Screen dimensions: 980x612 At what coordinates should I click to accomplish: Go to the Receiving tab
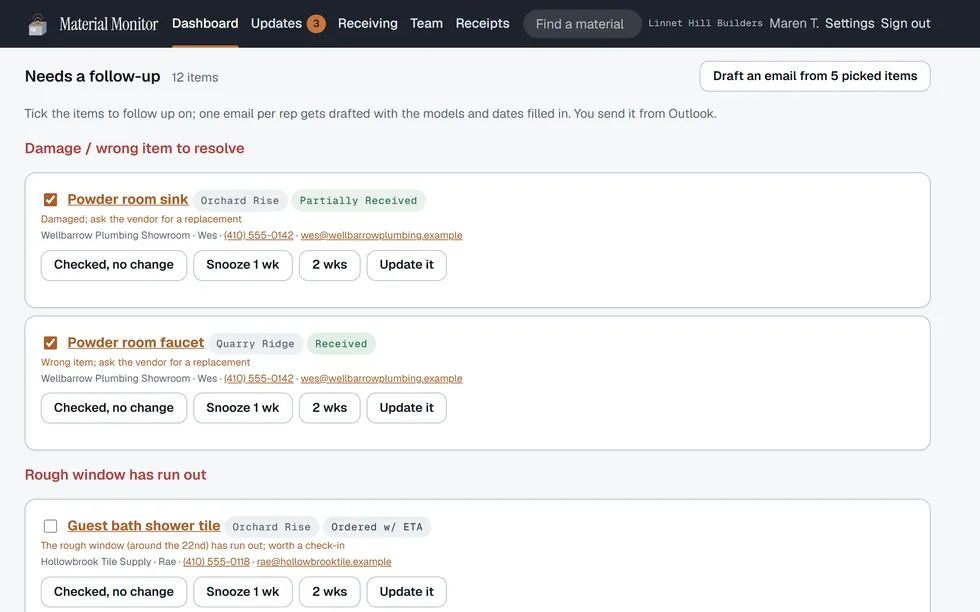pyautogui.click(x=368, y=24)
